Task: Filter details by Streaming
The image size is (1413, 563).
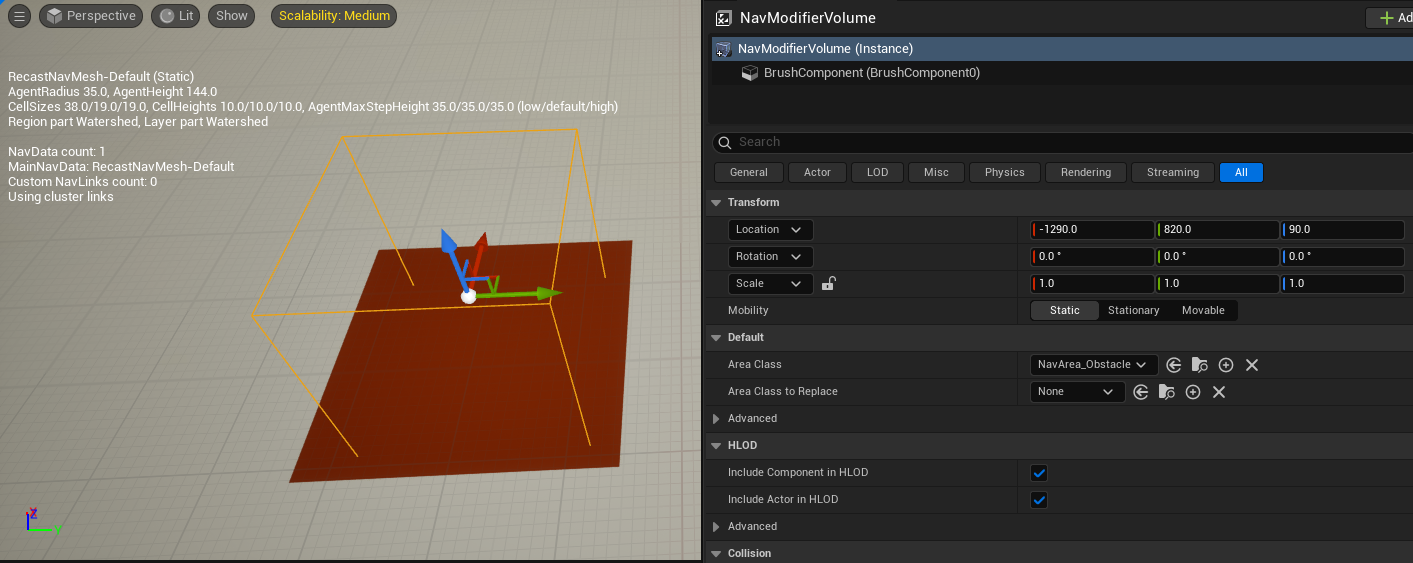Action: click(x=1173, y=172)
